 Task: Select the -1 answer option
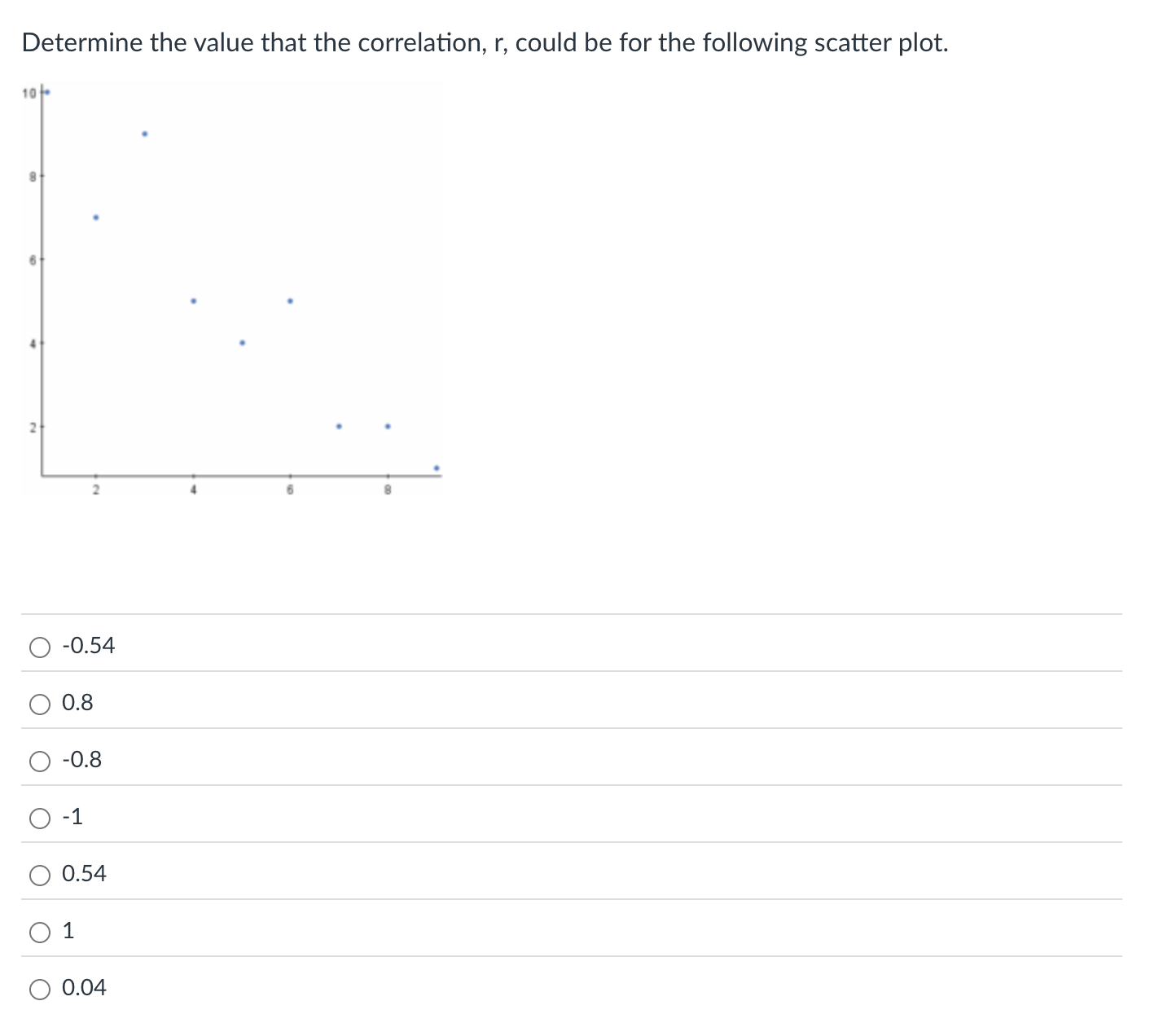pos(38,818)
